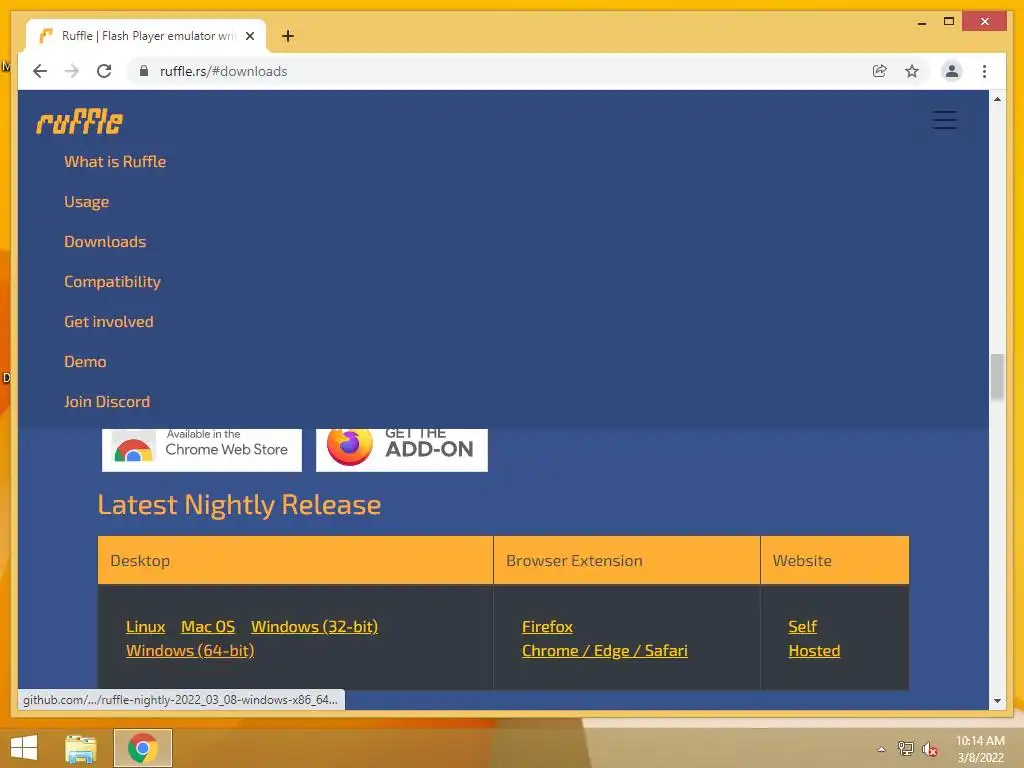Open Chrome three-dot menu
This screenshot has width=1024, height=768.
pos(984,71)
